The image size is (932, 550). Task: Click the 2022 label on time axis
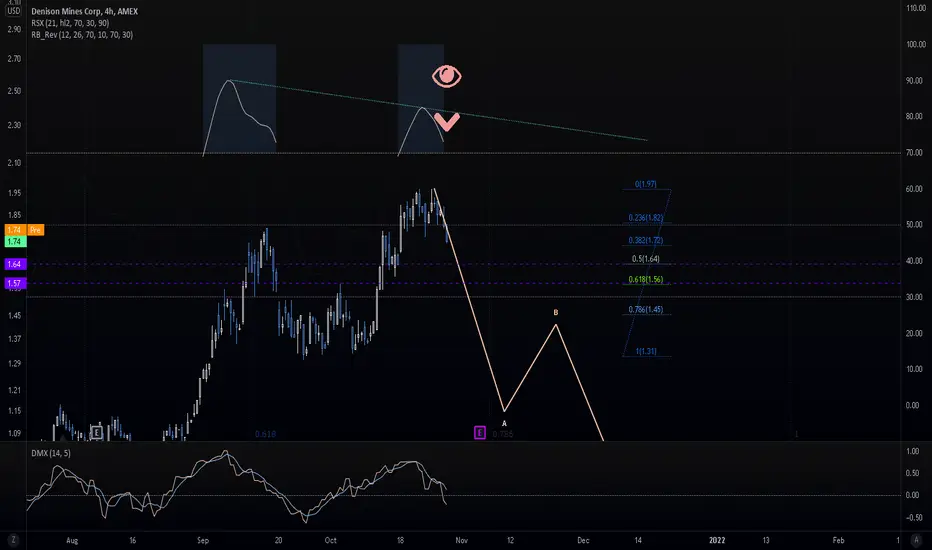[717, 540]
